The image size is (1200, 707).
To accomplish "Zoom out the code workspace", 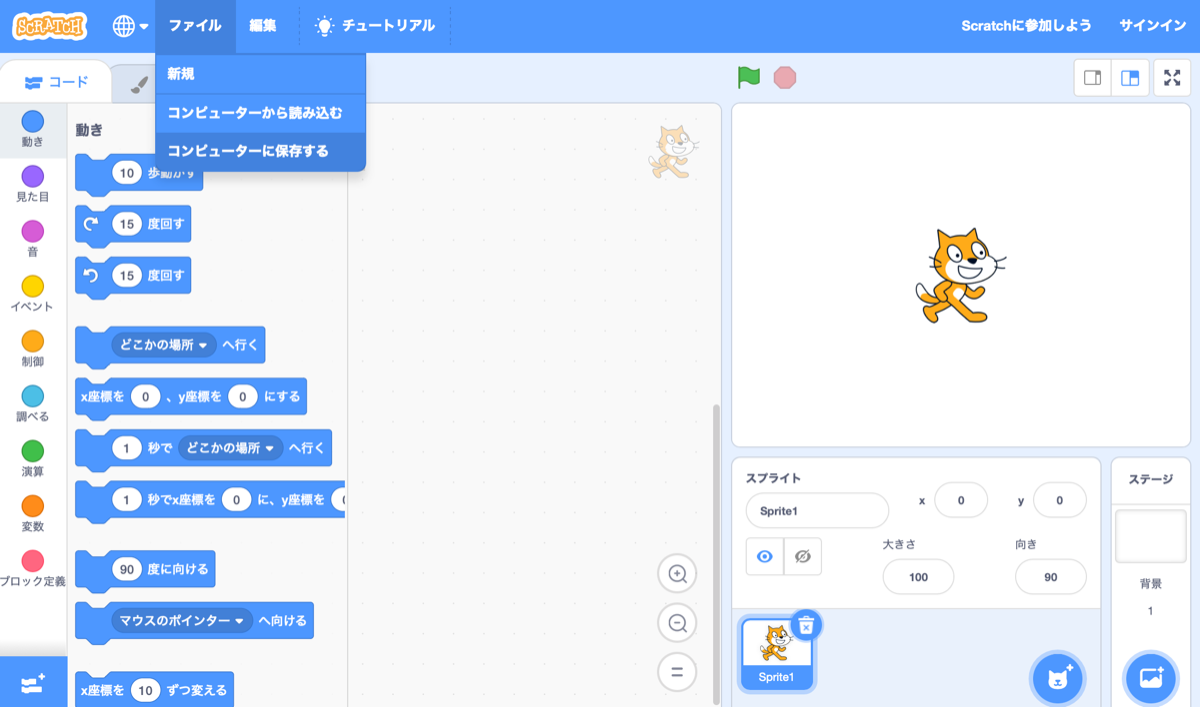I will pyautogui.click(x=677, y=623).
